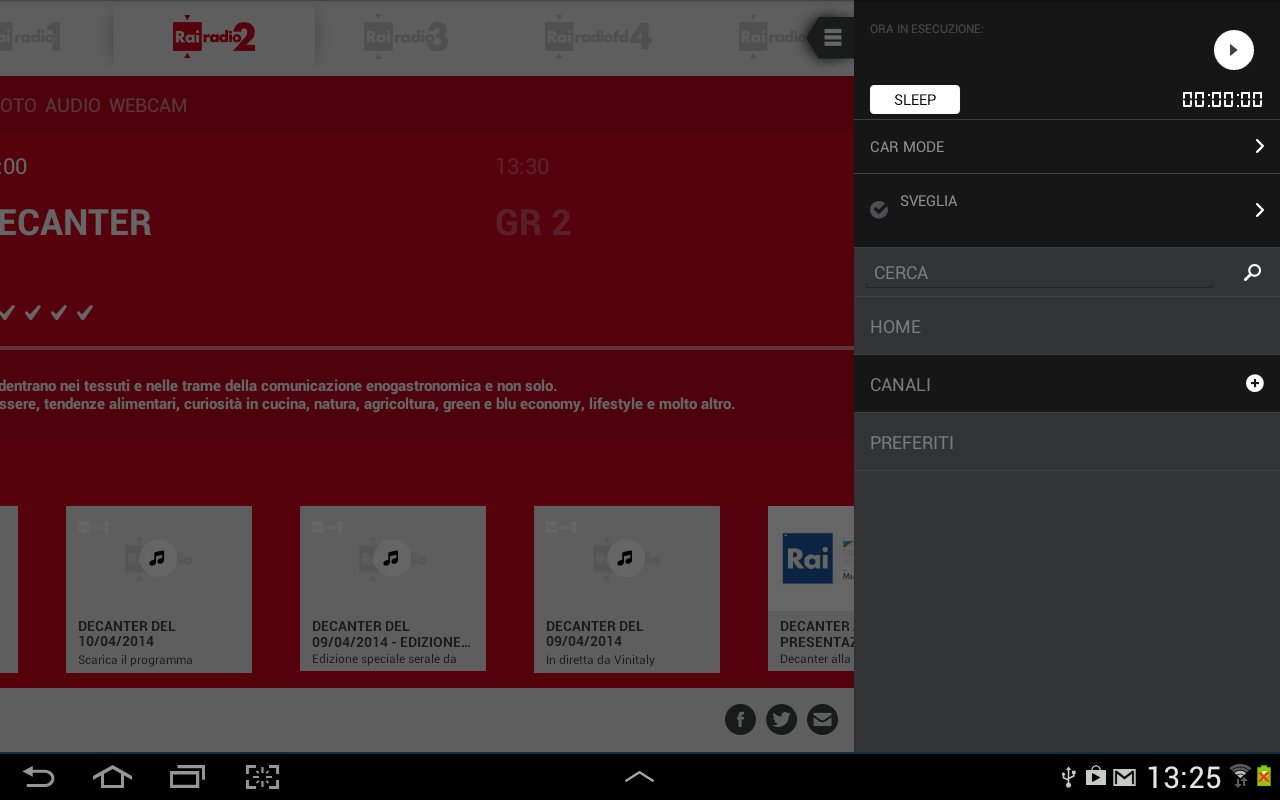Share on Twitter
1280x800 pixels.
pos(781,719)
